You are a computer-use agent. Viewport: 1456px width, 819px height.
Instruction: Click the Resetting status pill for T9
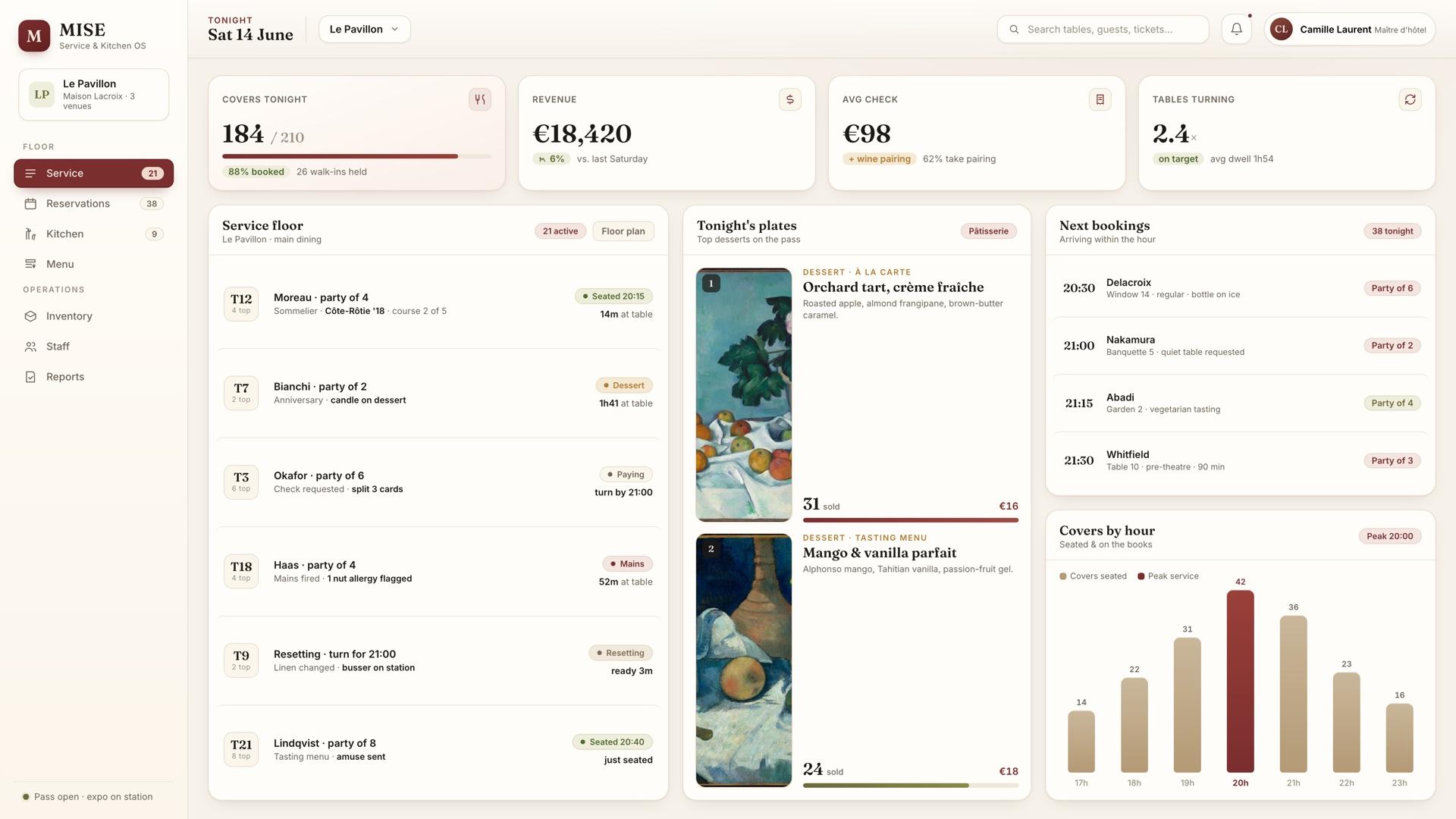(620, 653)
